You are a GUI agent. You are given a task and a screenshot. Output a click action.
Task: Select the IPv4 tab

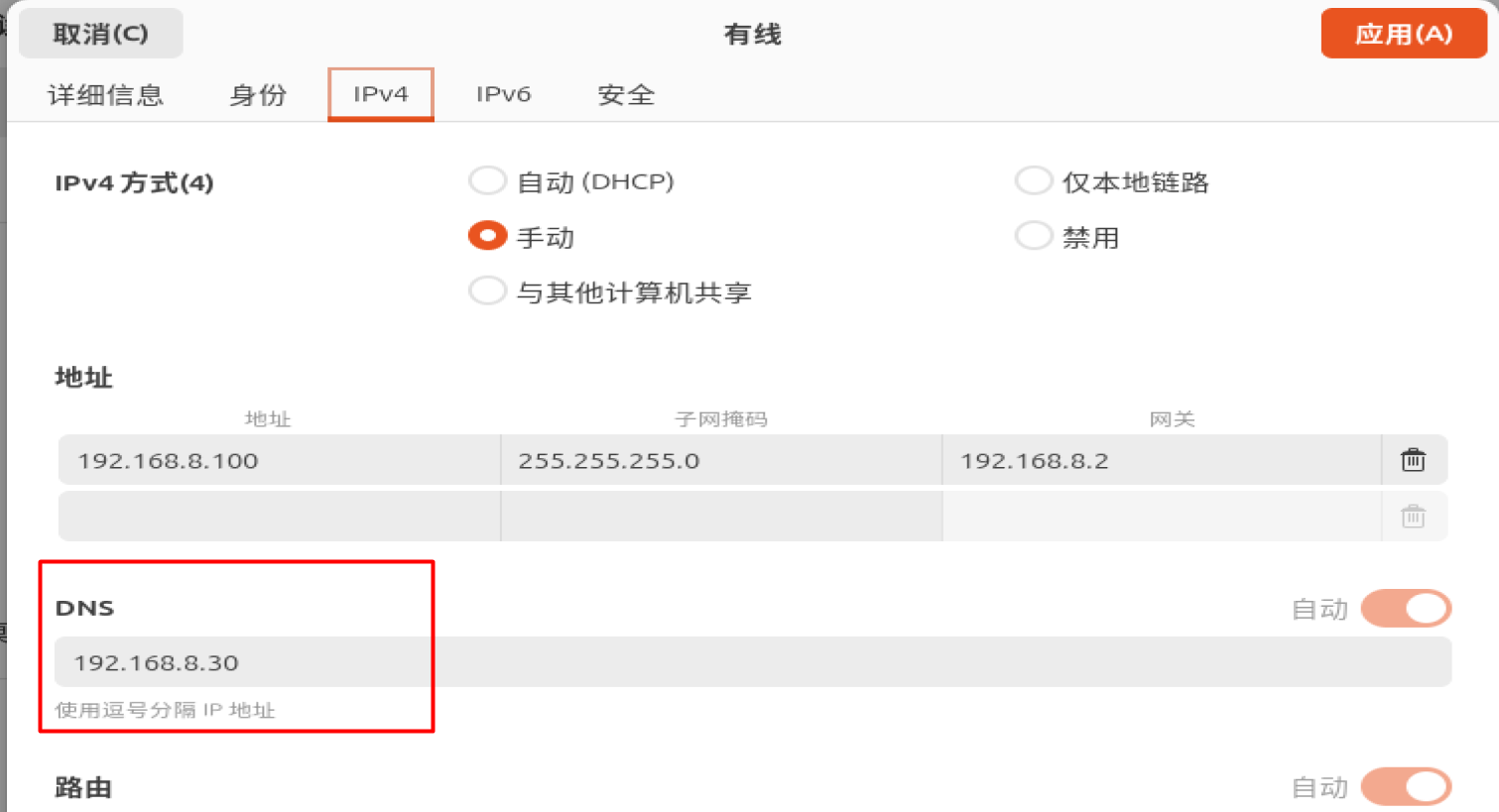[x=381, y=95]
